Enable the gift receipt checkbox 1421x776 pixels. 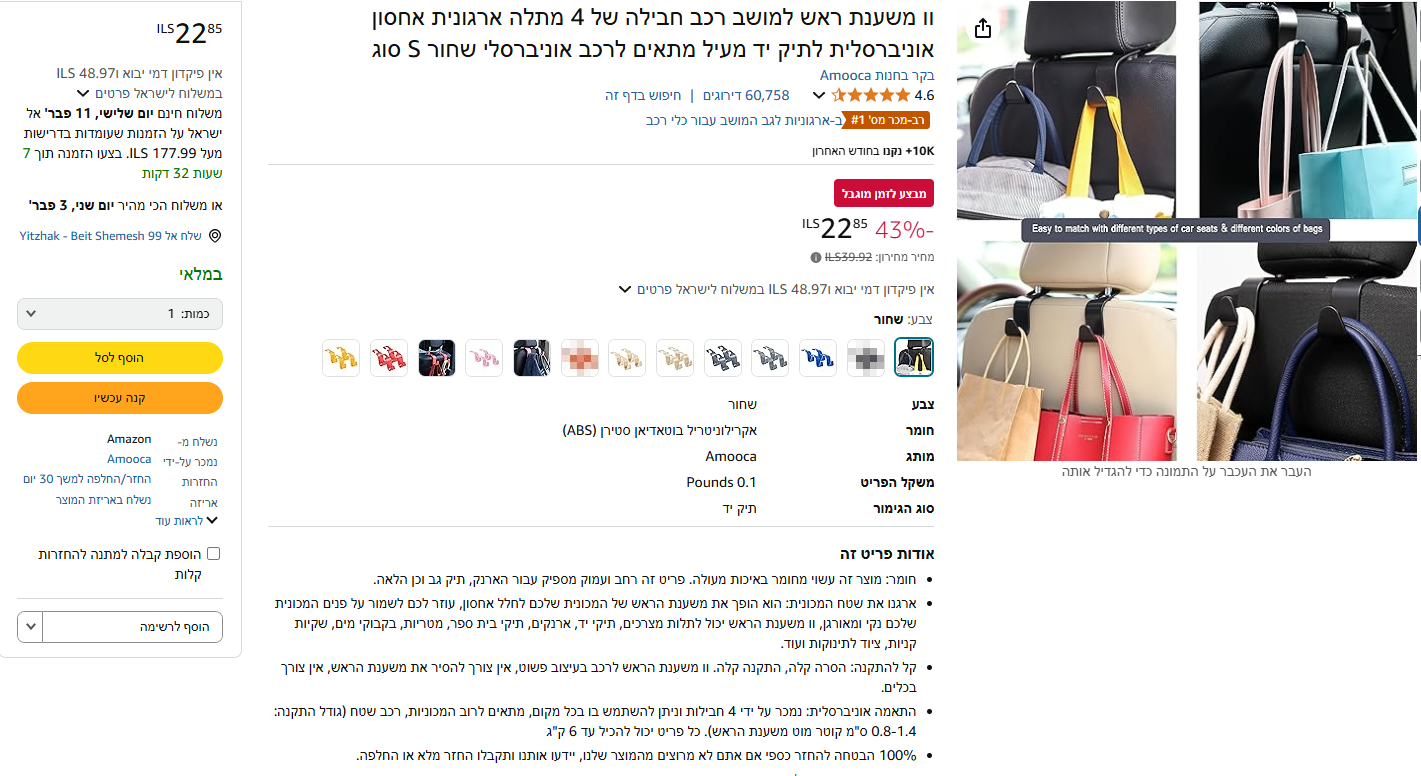coord(213,554)
